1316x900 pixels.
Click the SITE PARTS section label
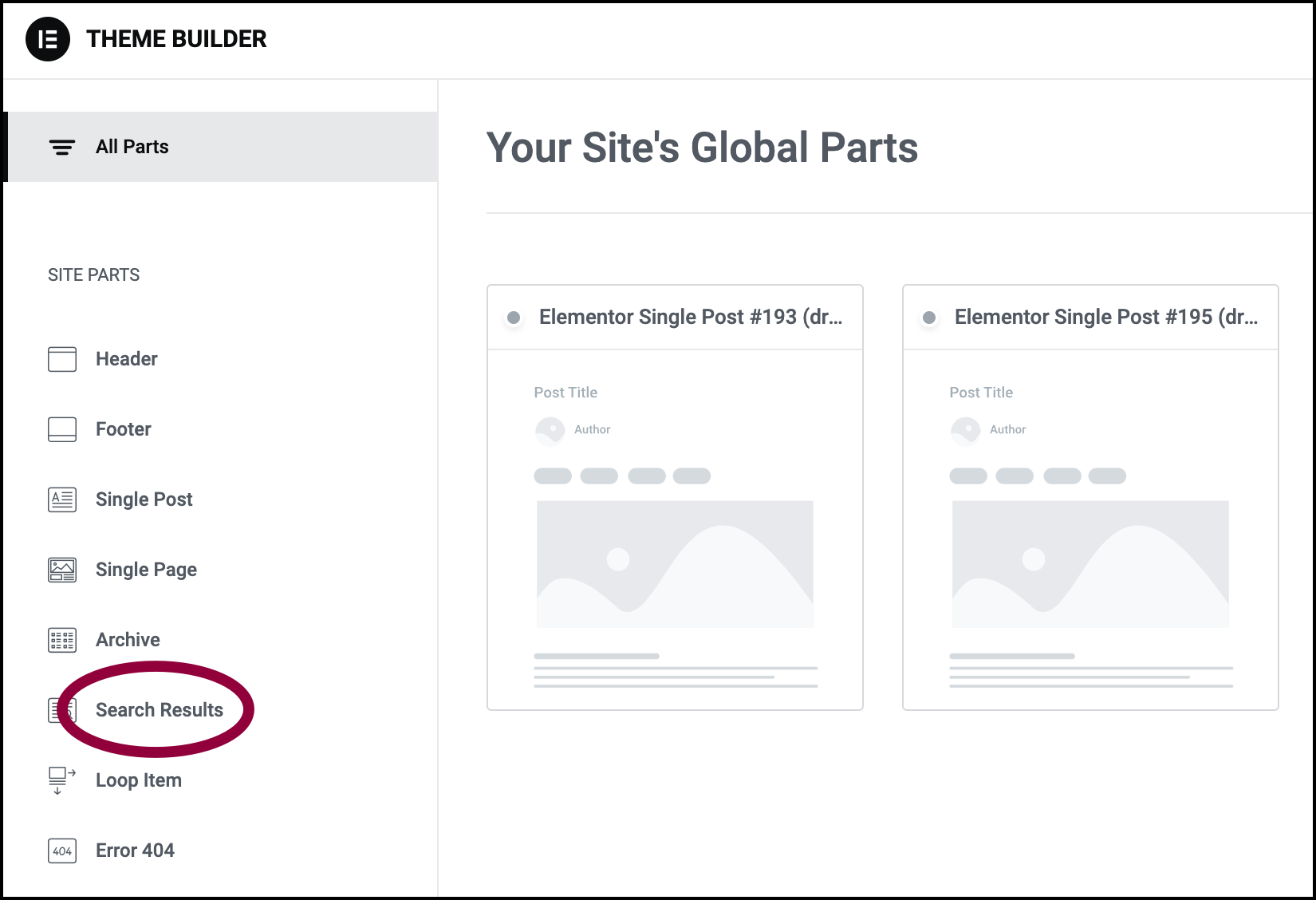(94, 275)
